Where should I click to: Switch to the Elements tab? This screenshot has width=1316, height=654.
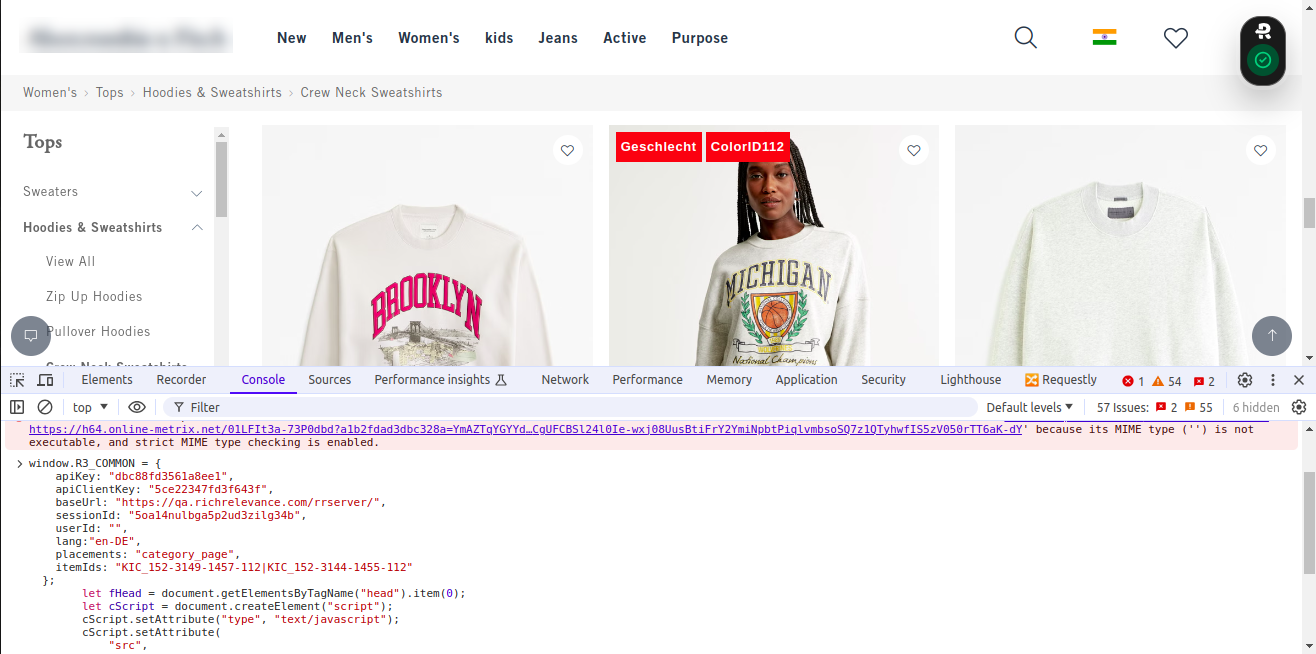pos(107,380)
